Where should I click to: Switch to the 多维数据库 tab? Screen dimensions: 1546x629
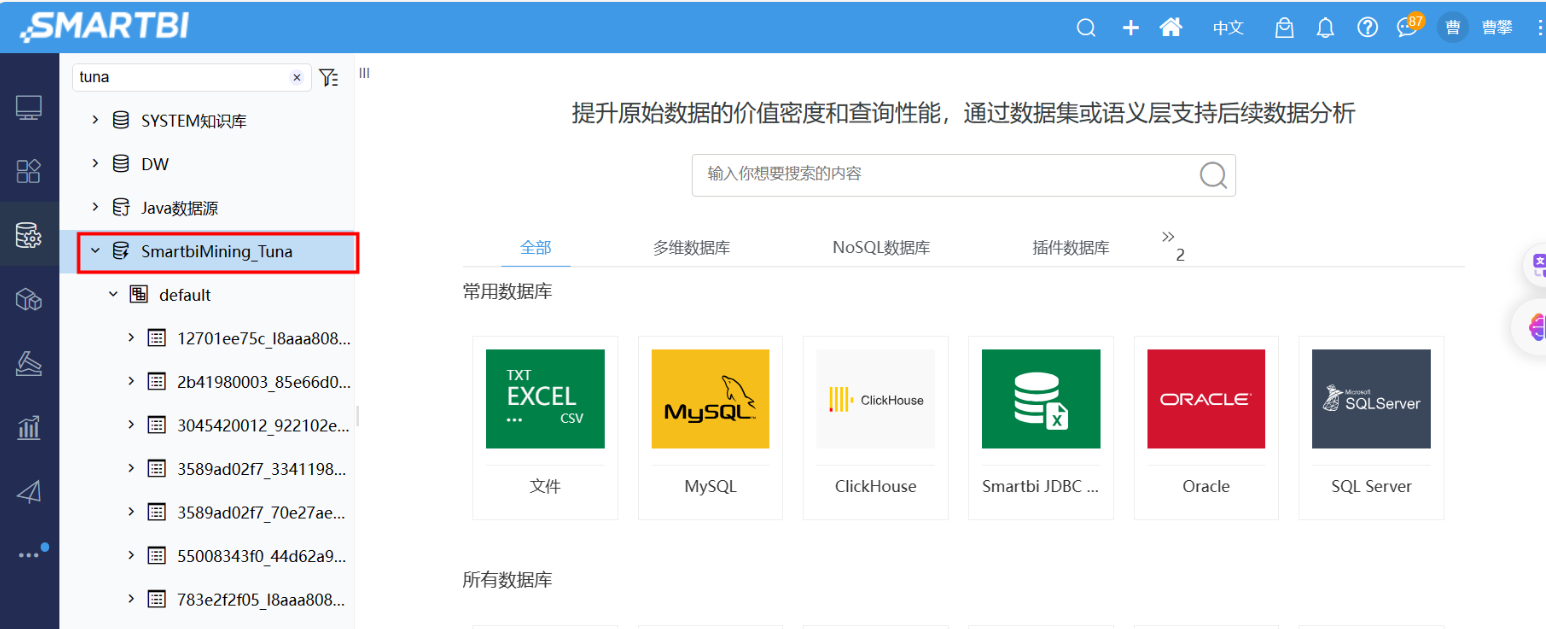click(691, 248)
